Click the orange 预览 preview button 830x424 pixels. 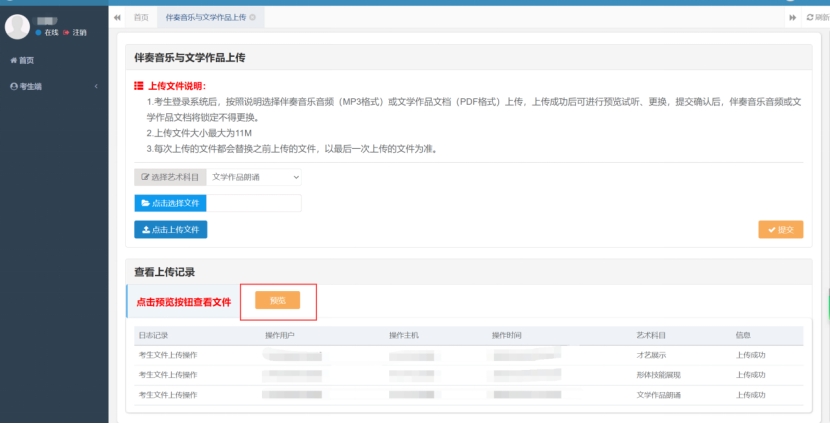tap(277, 300)
